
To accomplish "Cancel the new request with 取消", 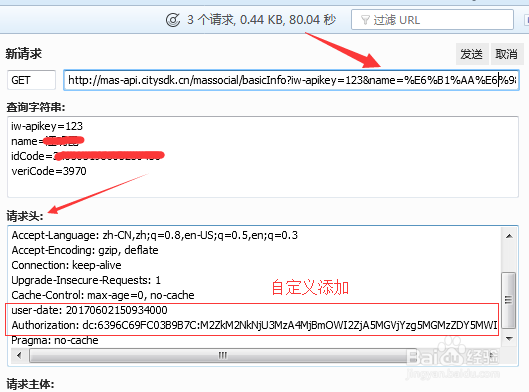I will [506, 54].
